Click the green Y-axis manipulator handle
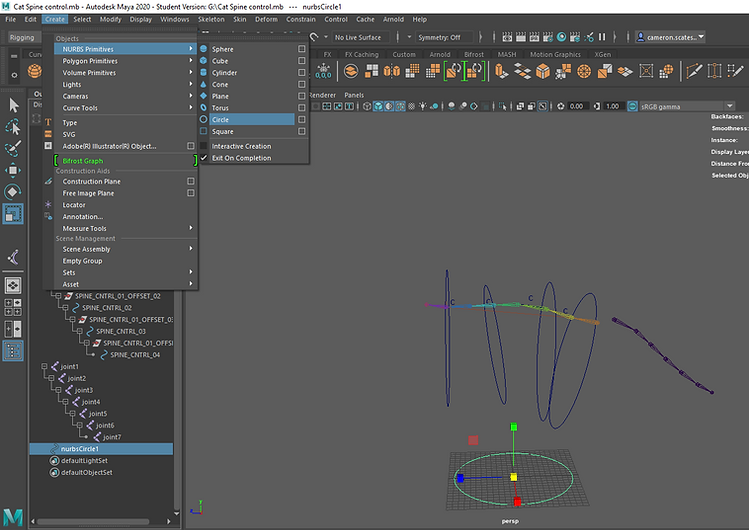This screenshot has height=530, width=749. (x=514, y=427)
